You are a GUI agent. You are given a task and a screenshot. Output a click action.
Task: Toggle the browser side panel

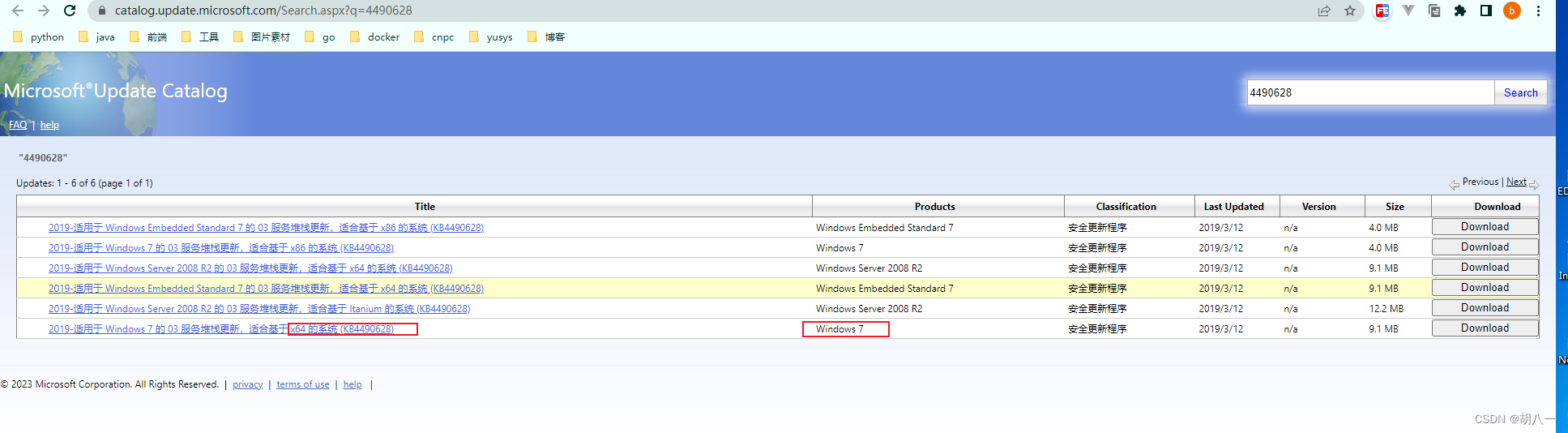(x=1486, y=11)
